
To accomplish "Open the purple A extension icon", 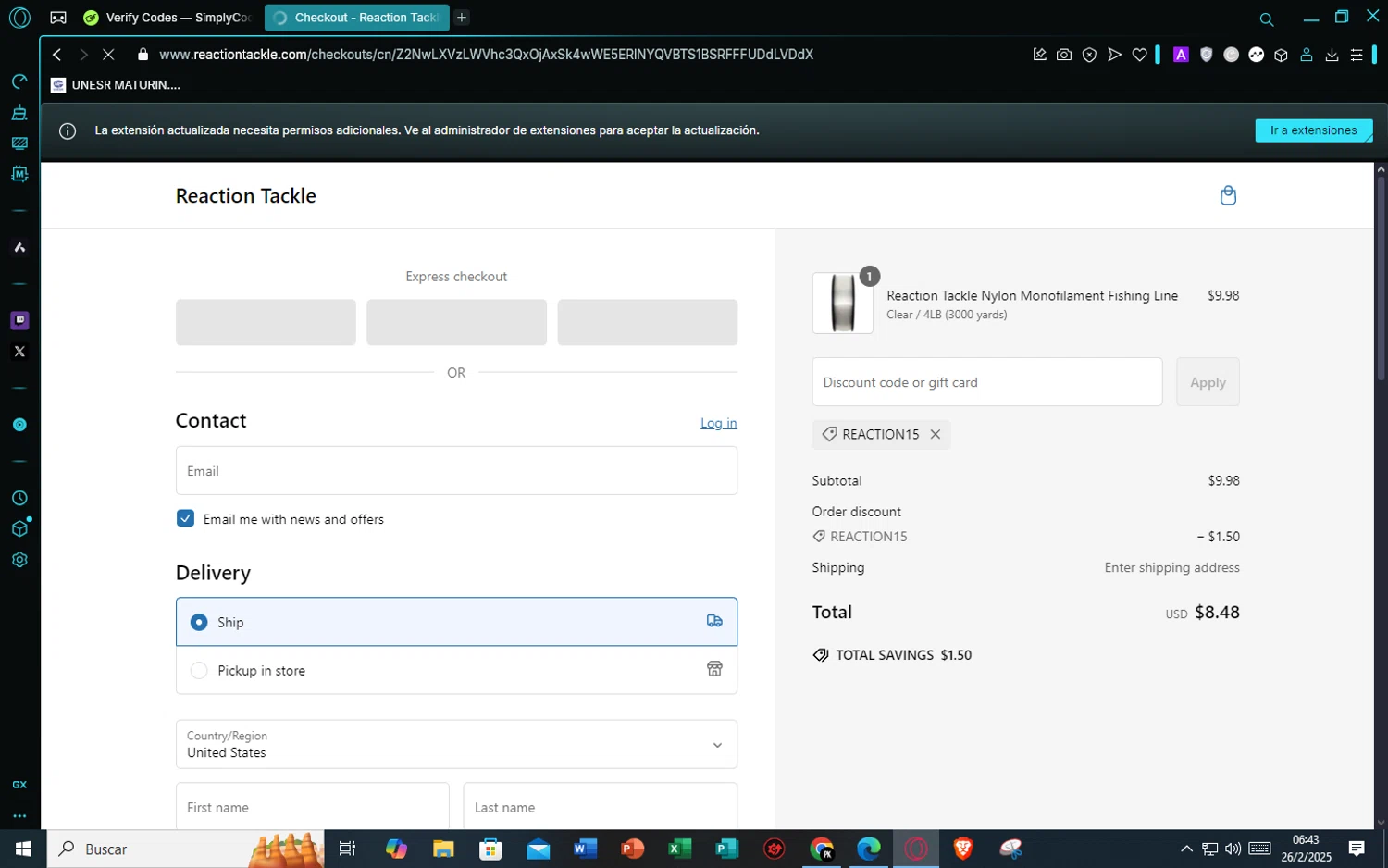I will click(x=1181, y=55).
